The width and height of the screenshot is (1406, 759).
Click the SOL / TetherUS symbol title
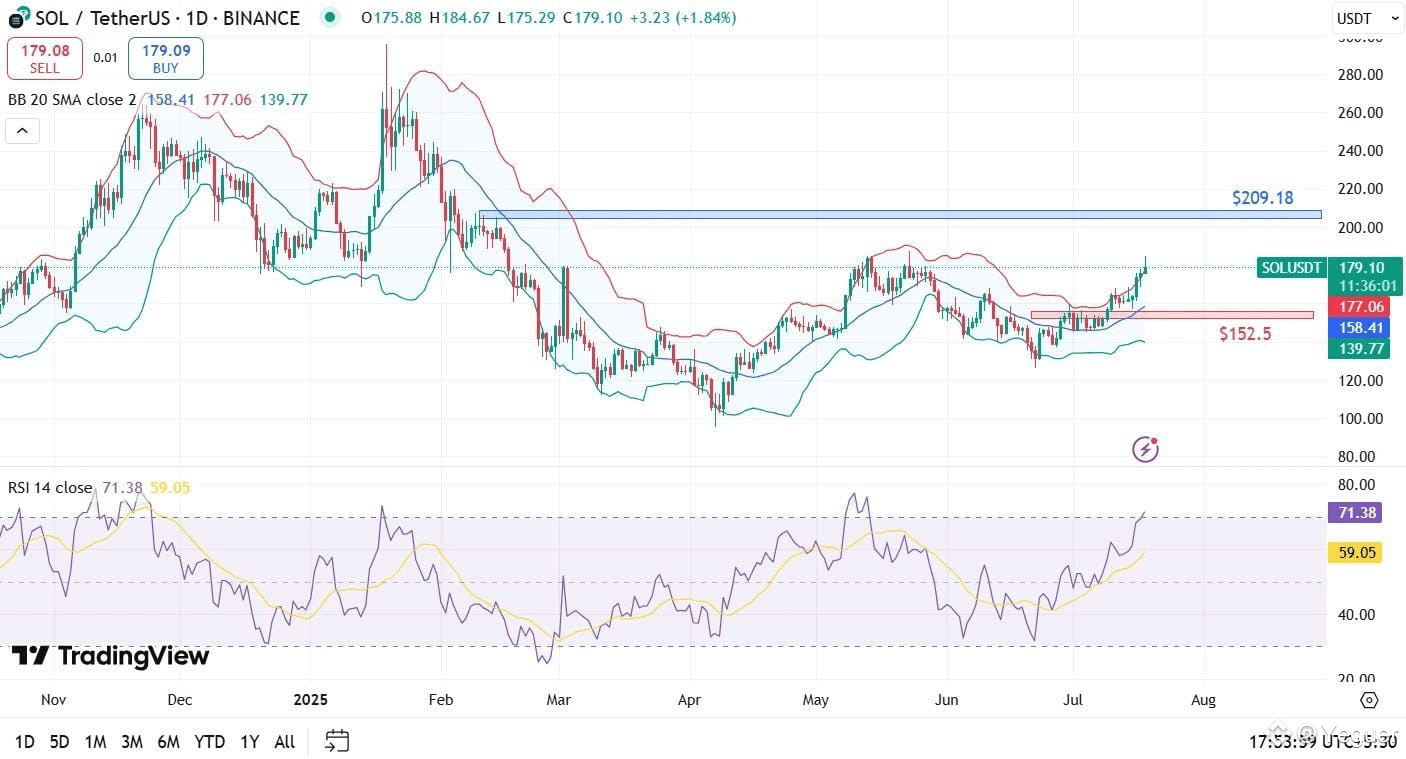point(167,18)
